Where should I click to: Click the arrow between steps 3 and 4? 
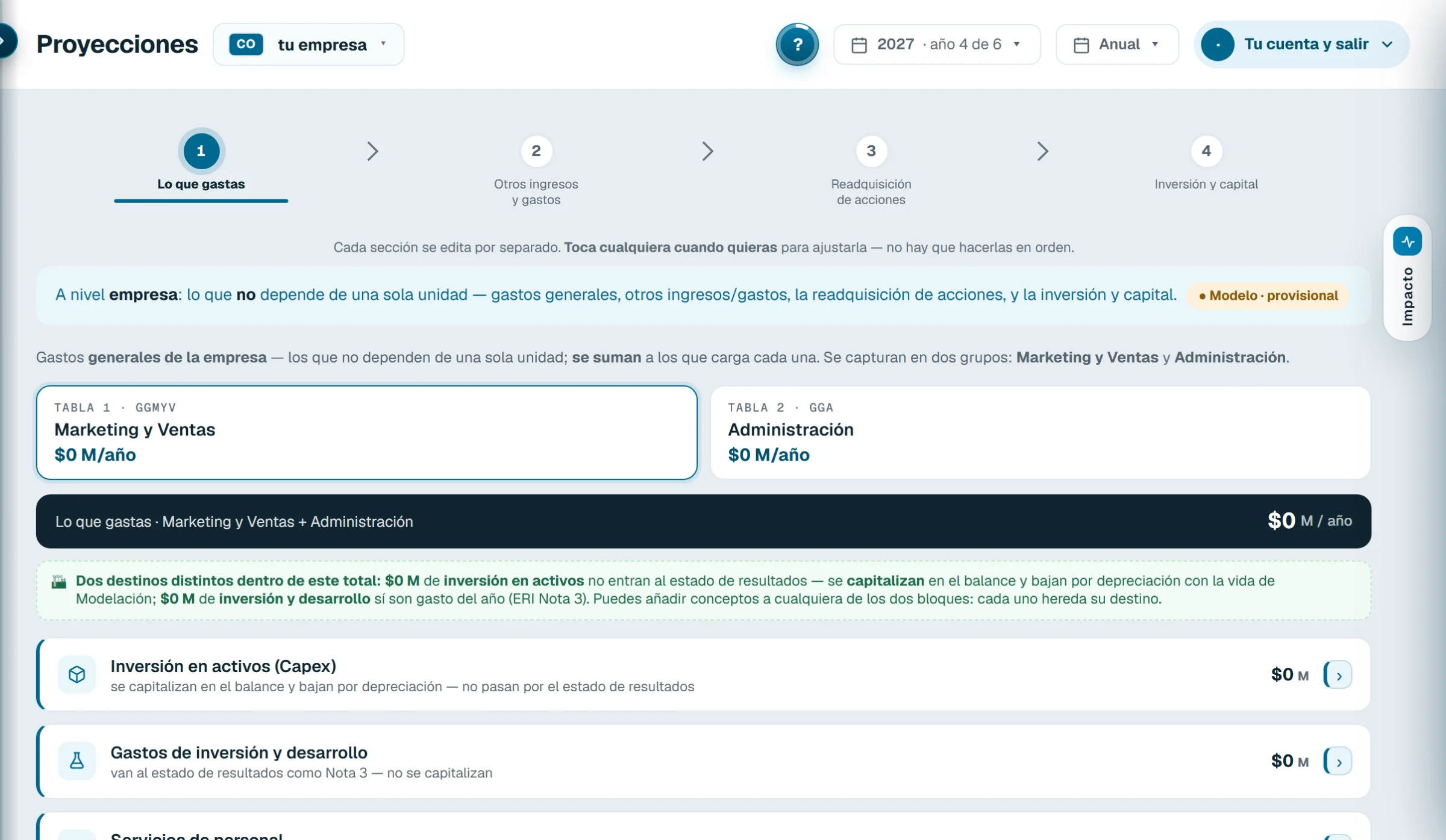[x=1043, y=151]
